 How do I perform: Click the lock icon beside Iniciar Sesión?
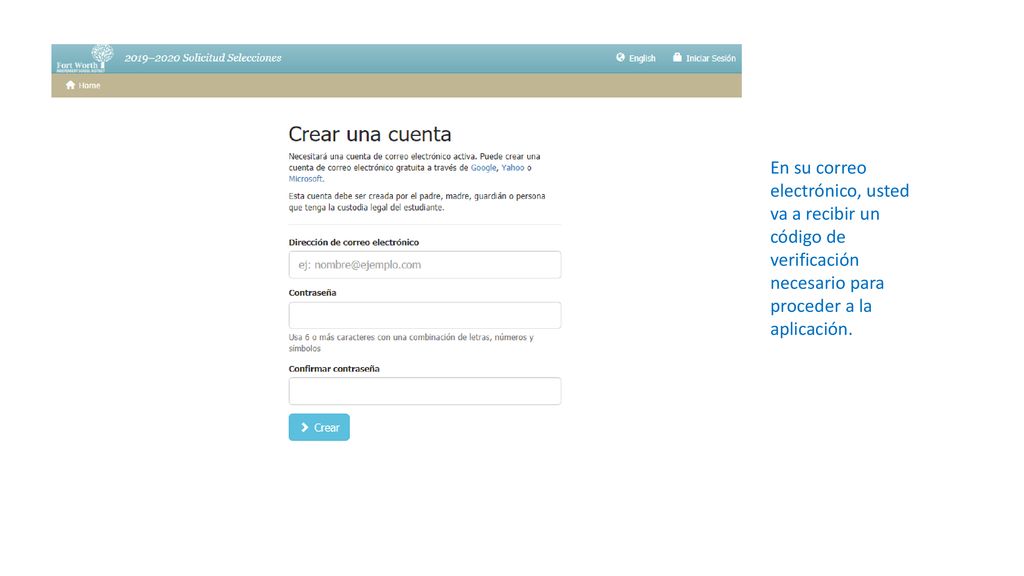pyautogui.click(x=677, y=57)
